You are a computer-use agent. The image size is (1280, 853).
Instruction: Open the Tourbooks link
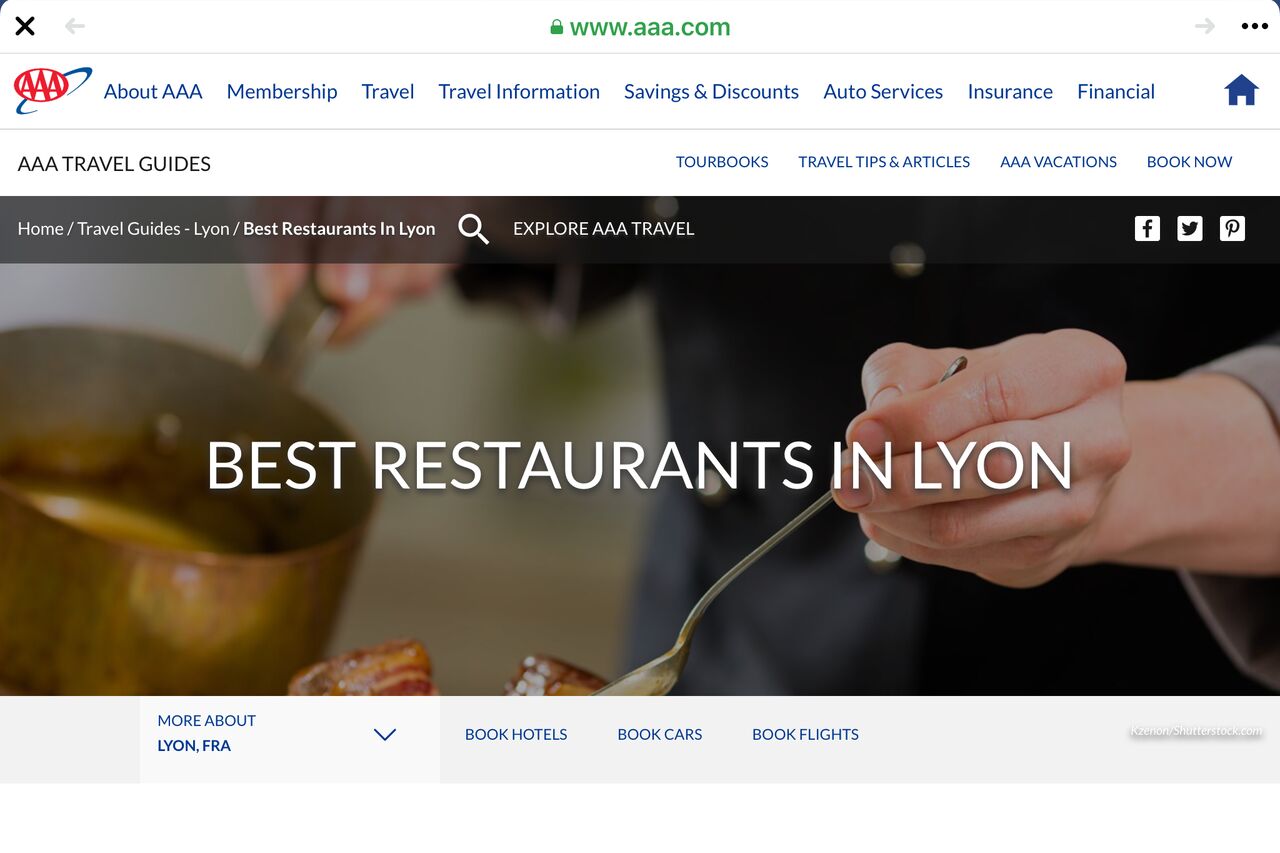pyautogui.click(x=722, y=162)
